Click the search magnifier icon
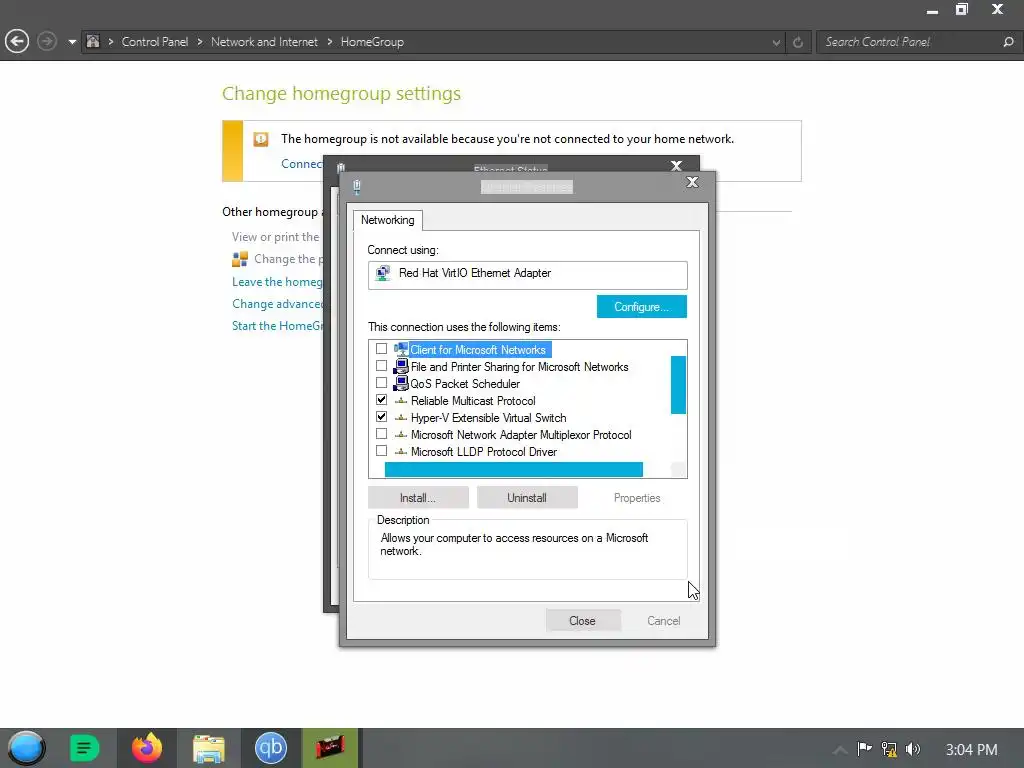Image resolution: width=1024 pixels, height=768 pixels. tap(1008, 42)
